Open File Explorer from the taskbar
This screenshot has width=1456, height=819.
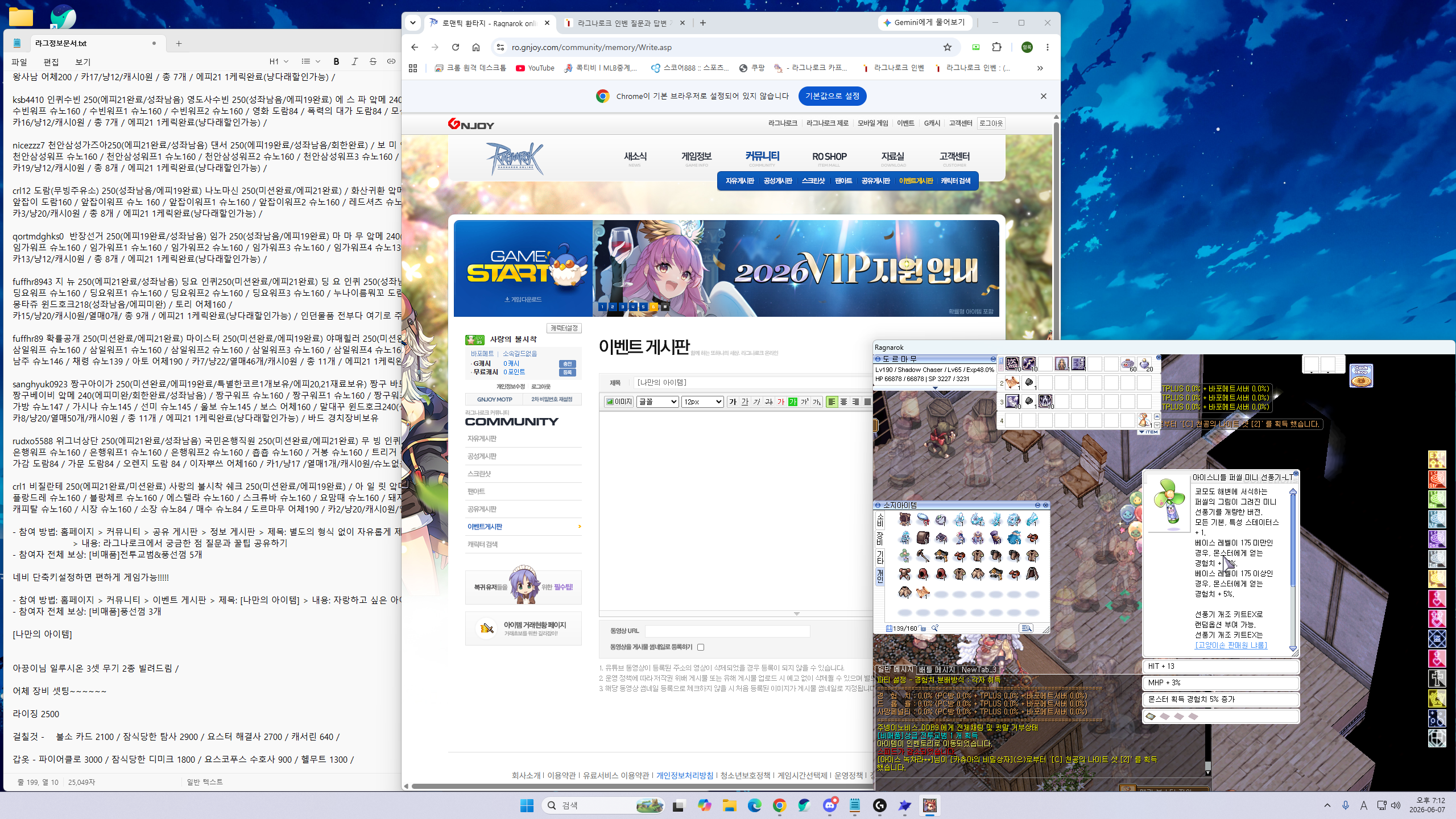[729, 805]
